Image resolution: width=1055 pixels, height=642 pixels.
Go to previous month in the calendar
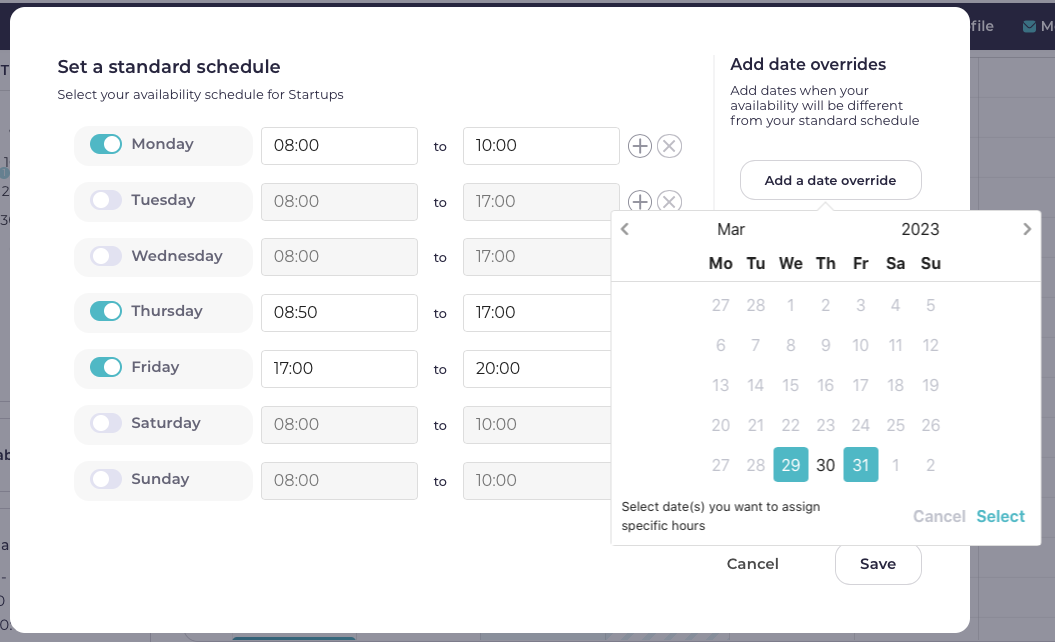pyautogui.click(x=625, y=229)
